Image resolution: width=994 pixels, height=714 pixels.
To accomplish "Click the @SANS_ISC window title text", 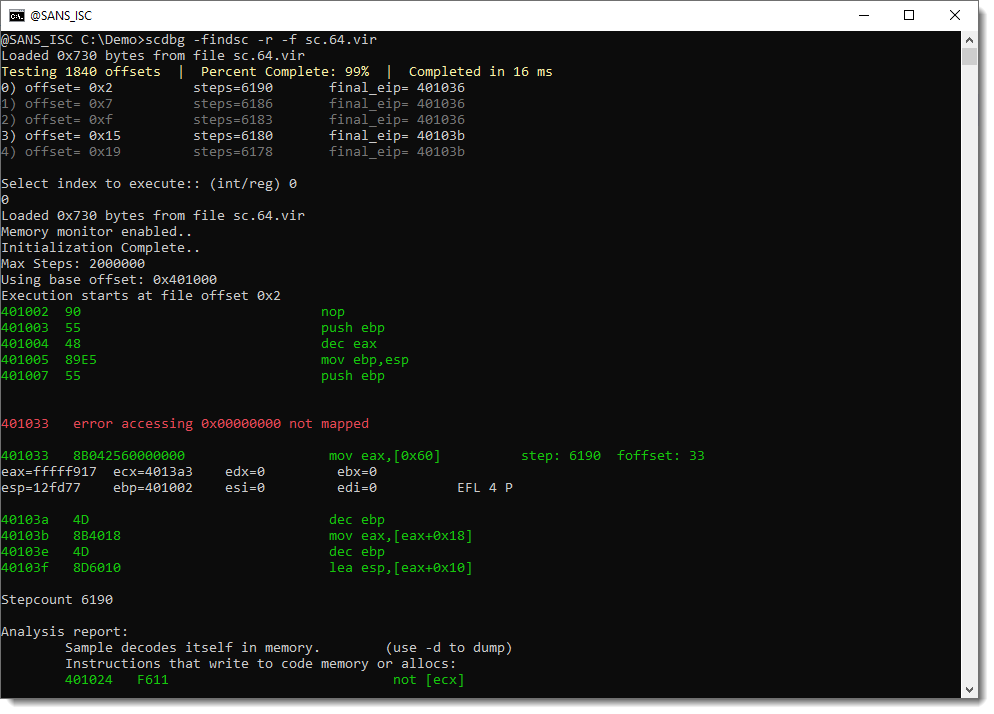I will coord(63,16).
